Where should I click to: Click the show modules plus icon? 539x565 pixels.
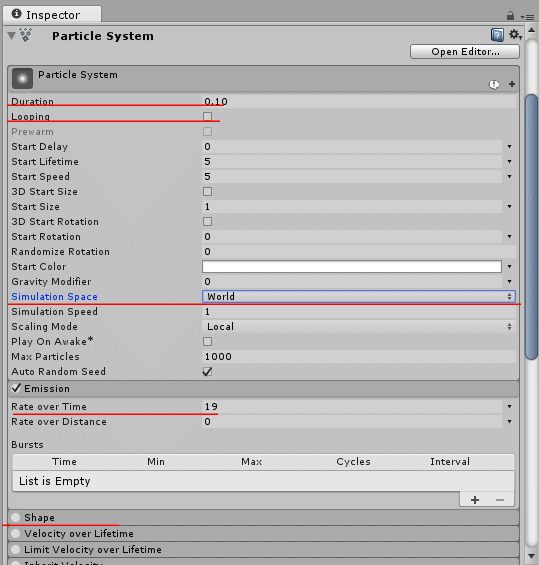pyautogui.click(x=512, y=84)
